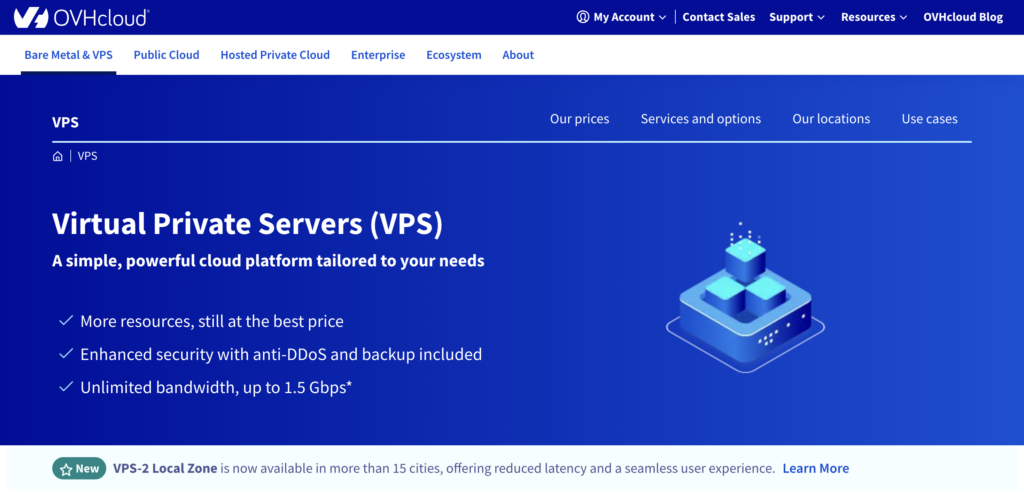Image resolution: width=1024 pixels, height=493 pixels.
Task: Select the Bare Metal & VPS tab
Action: tap(69, 55)
